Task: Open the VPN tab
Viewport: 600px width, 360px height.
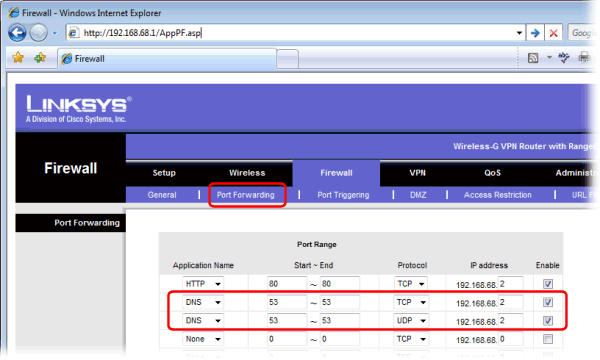Action: click(x=417, y=173)
